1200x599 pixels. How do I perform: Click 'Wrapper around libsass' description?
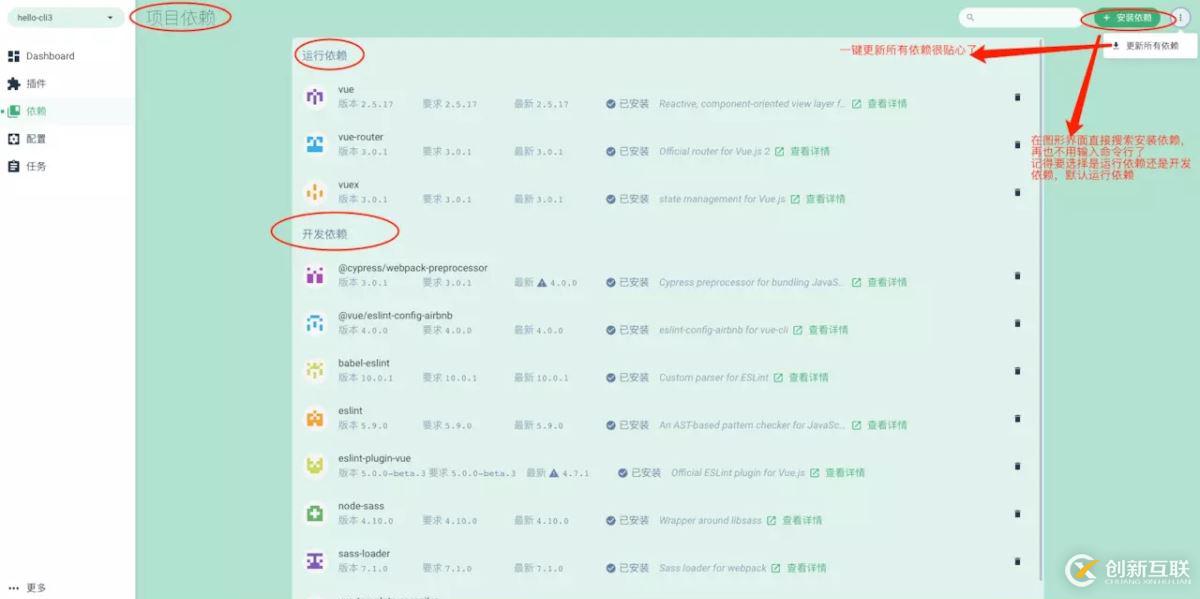pos(710,521)
